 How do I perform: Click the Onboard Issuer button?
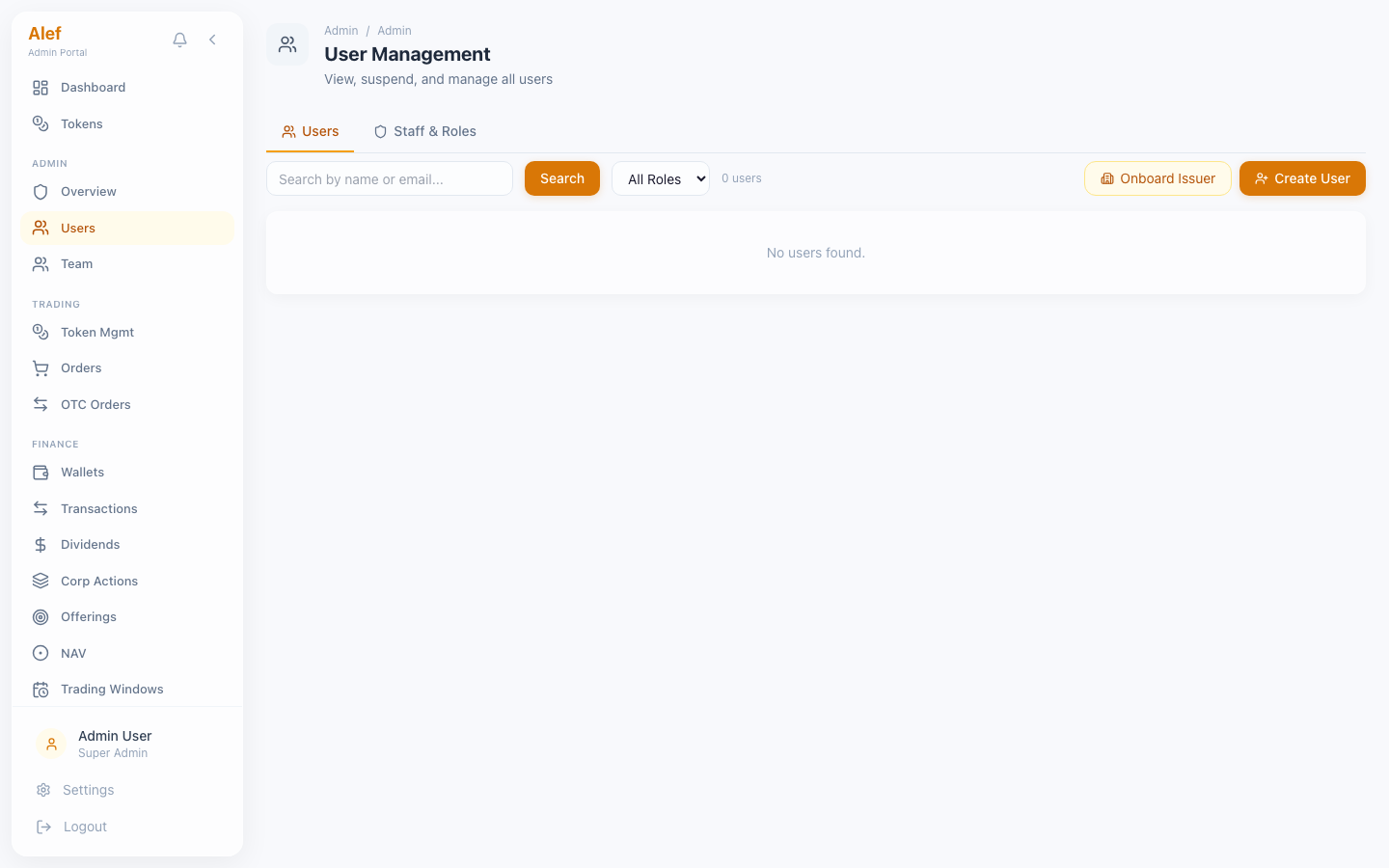pos(1157,178)
